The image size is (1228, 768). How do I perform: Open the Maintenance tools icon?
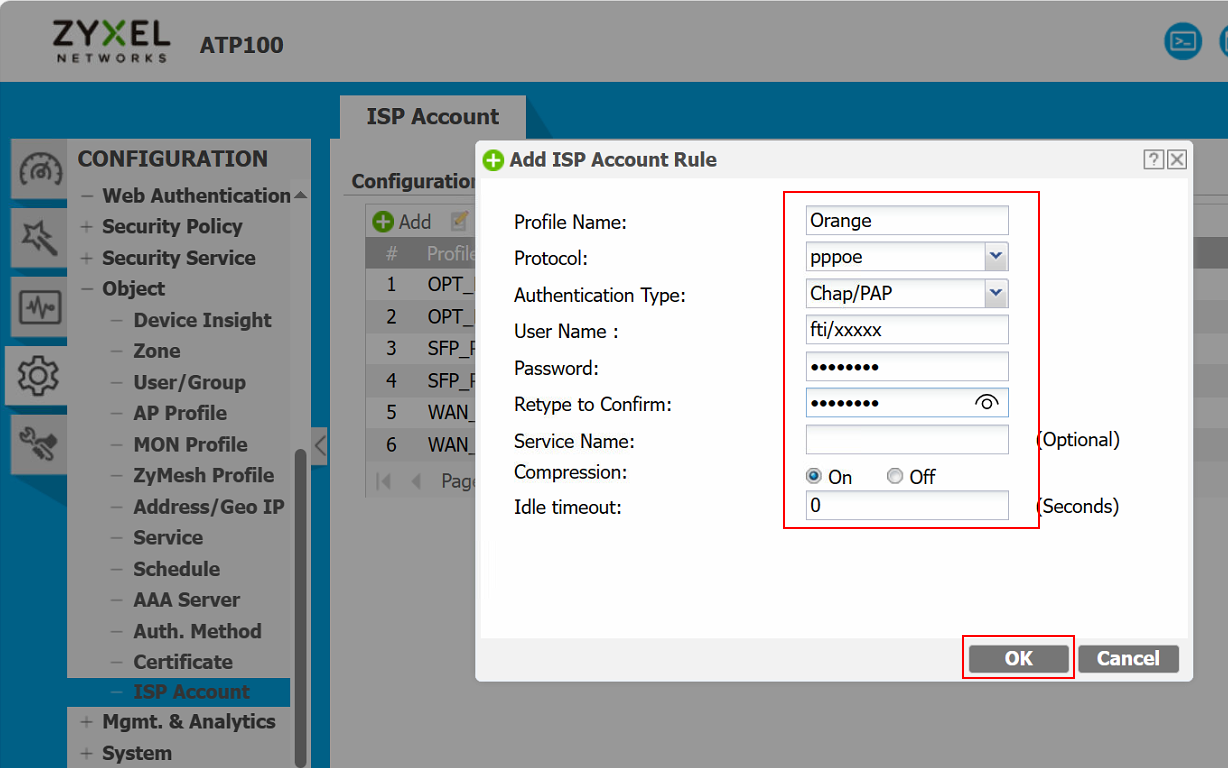click(x=40, y=443)
